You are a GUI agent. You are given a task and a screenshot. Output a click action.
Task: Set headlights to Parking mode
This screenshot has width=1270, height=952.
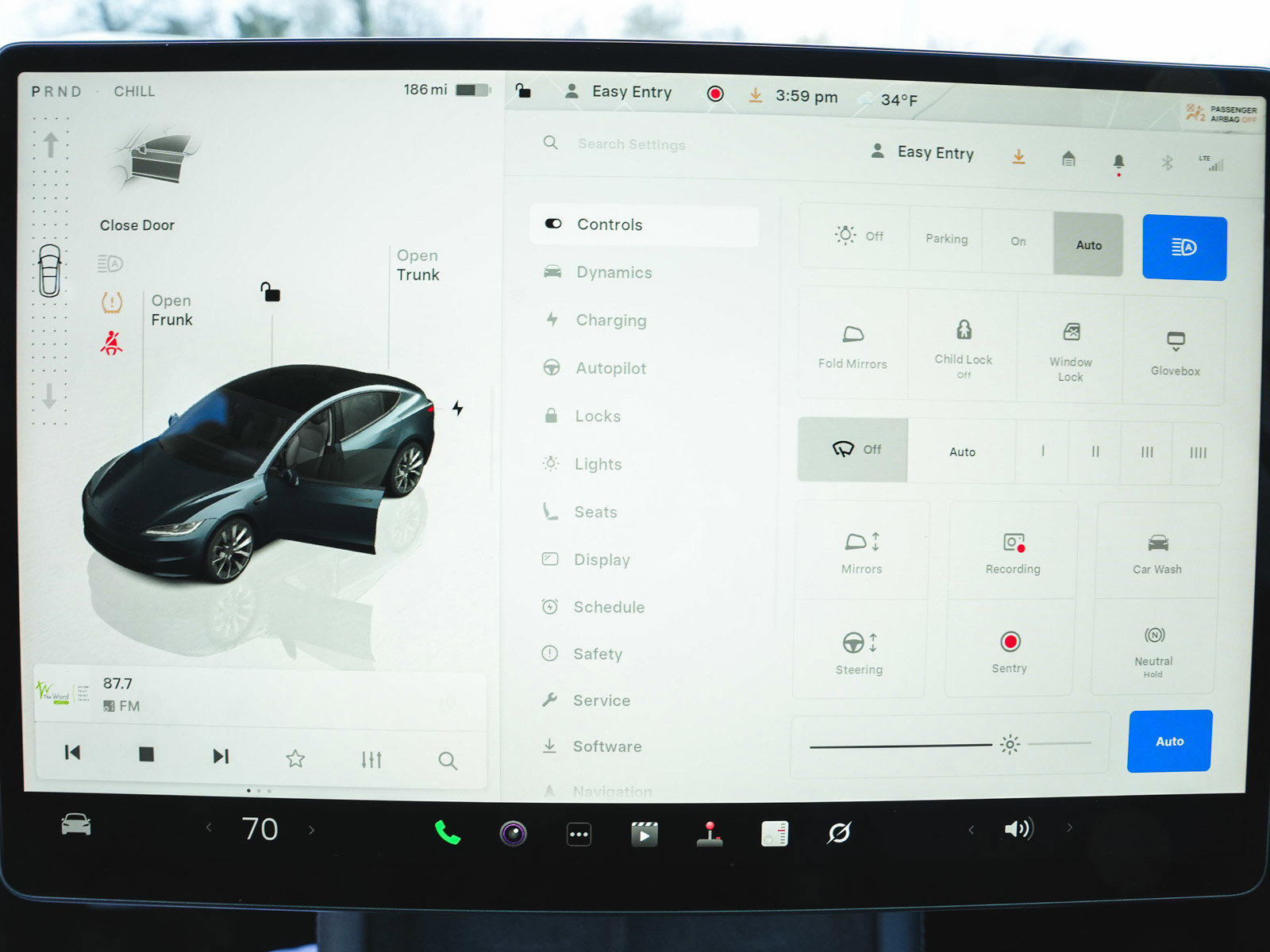[x=945, y=239]
